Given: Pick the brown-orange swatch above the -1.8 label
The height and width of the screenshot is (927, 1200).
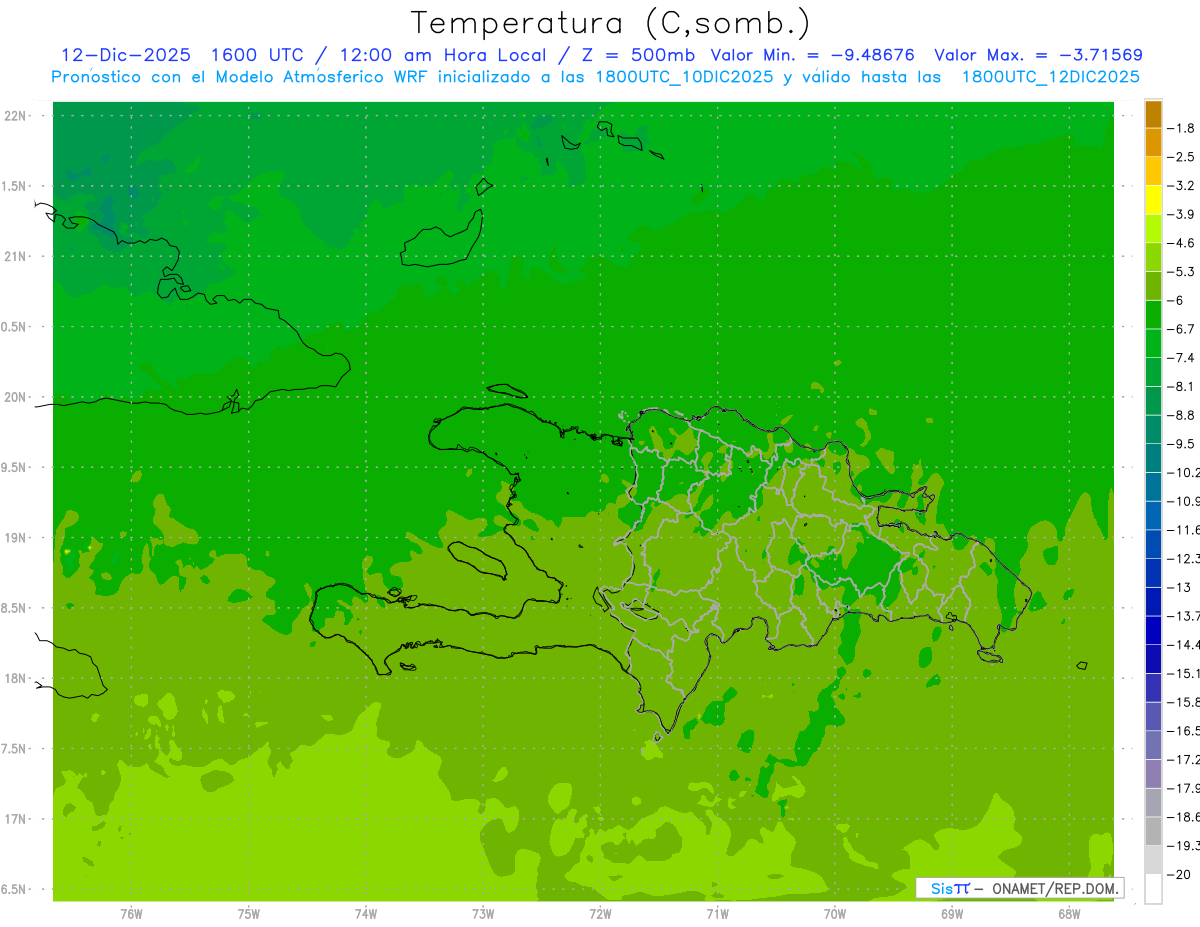Looking at the screenshot, I should [x=1153, y=114].
